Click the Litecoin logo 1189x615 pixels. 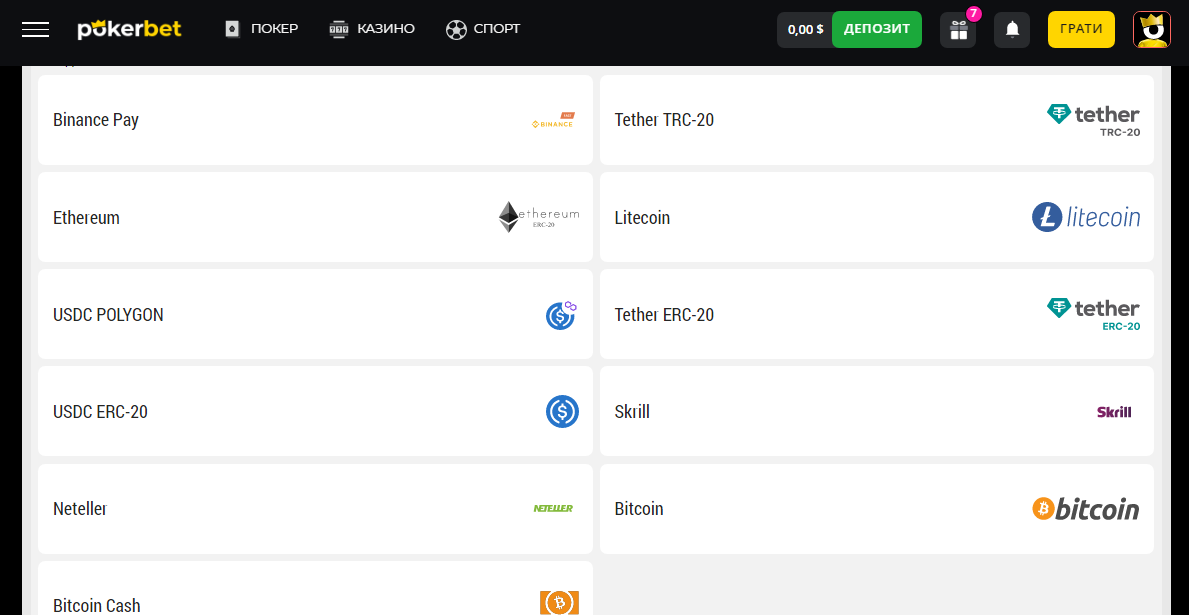[1086, 217]
